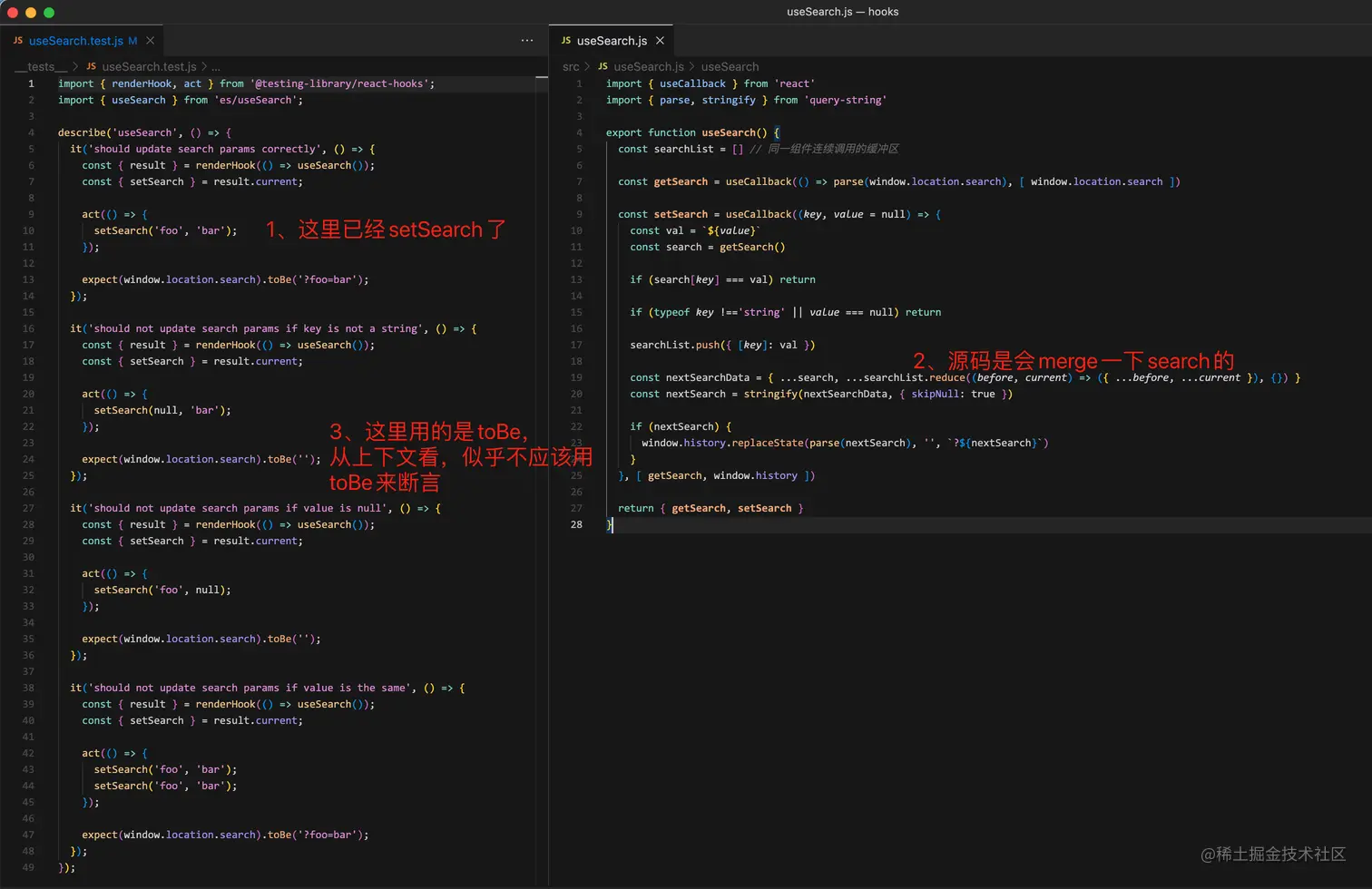
Task: Open the useSearch.test.js breadcrumb item
Action: [x=149, y=66]
